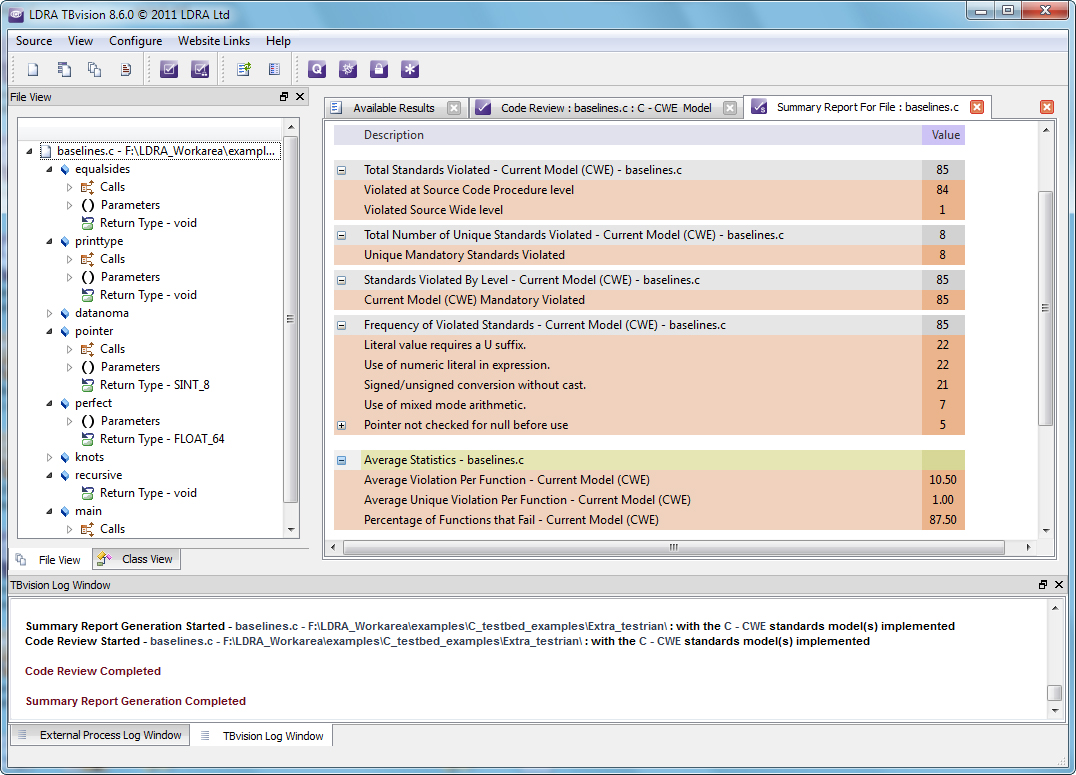Click the red-lined document toolbar icon
Image resolution: width=1076 pixels, height=775 pixels.
(126, 69)
